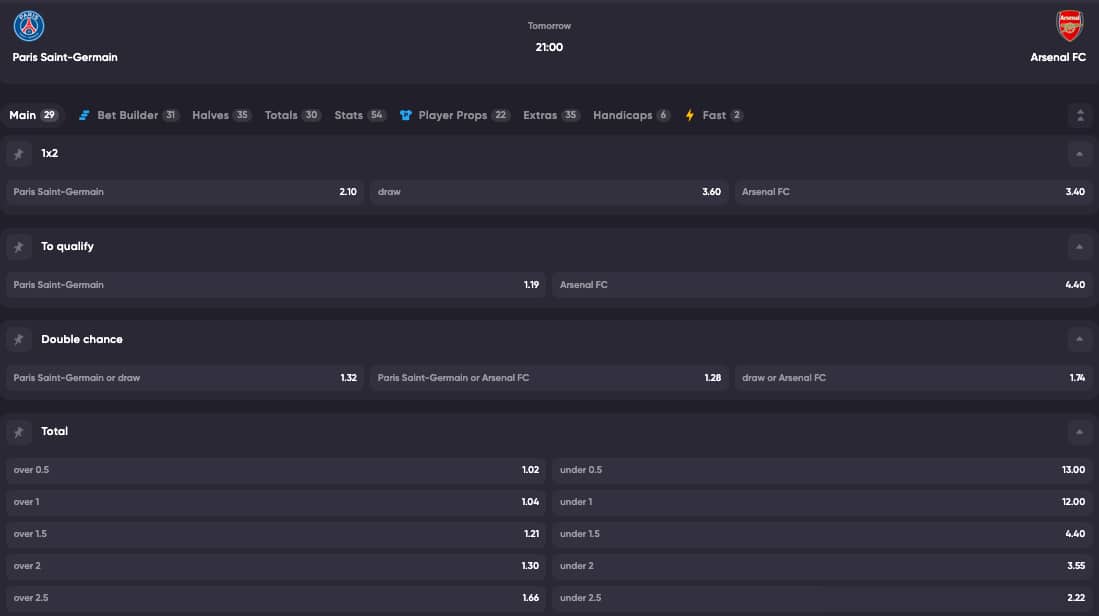Pick Paris Saint-Germain to qualify at 1.19
The image size is (1099, 616).
276,285
